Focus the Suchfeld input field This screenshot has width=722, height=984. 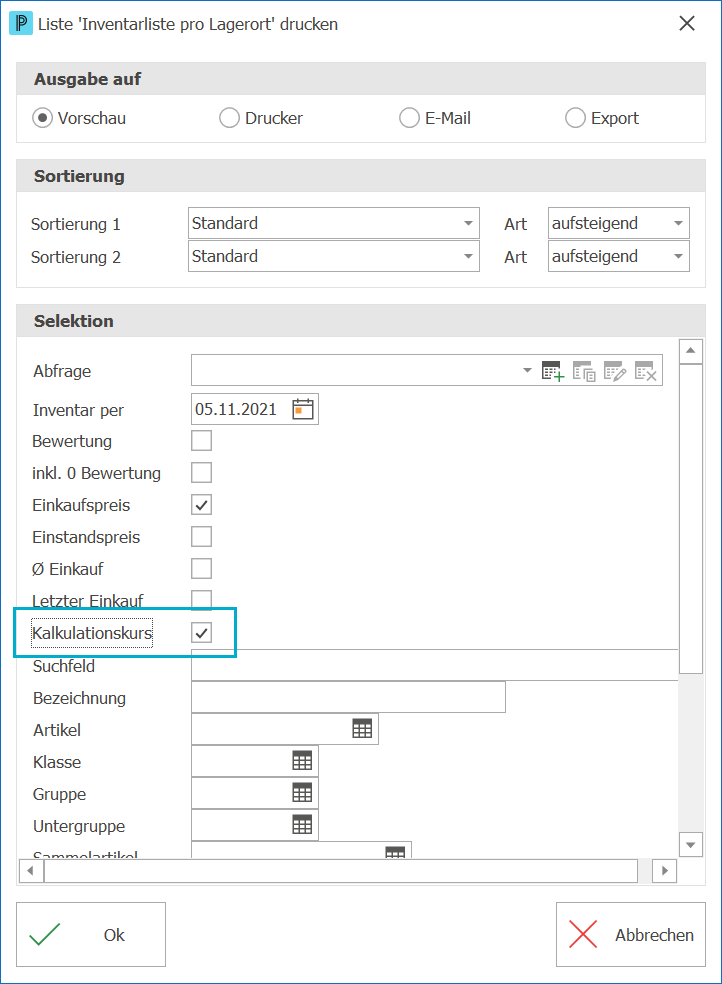click(435, 665)
